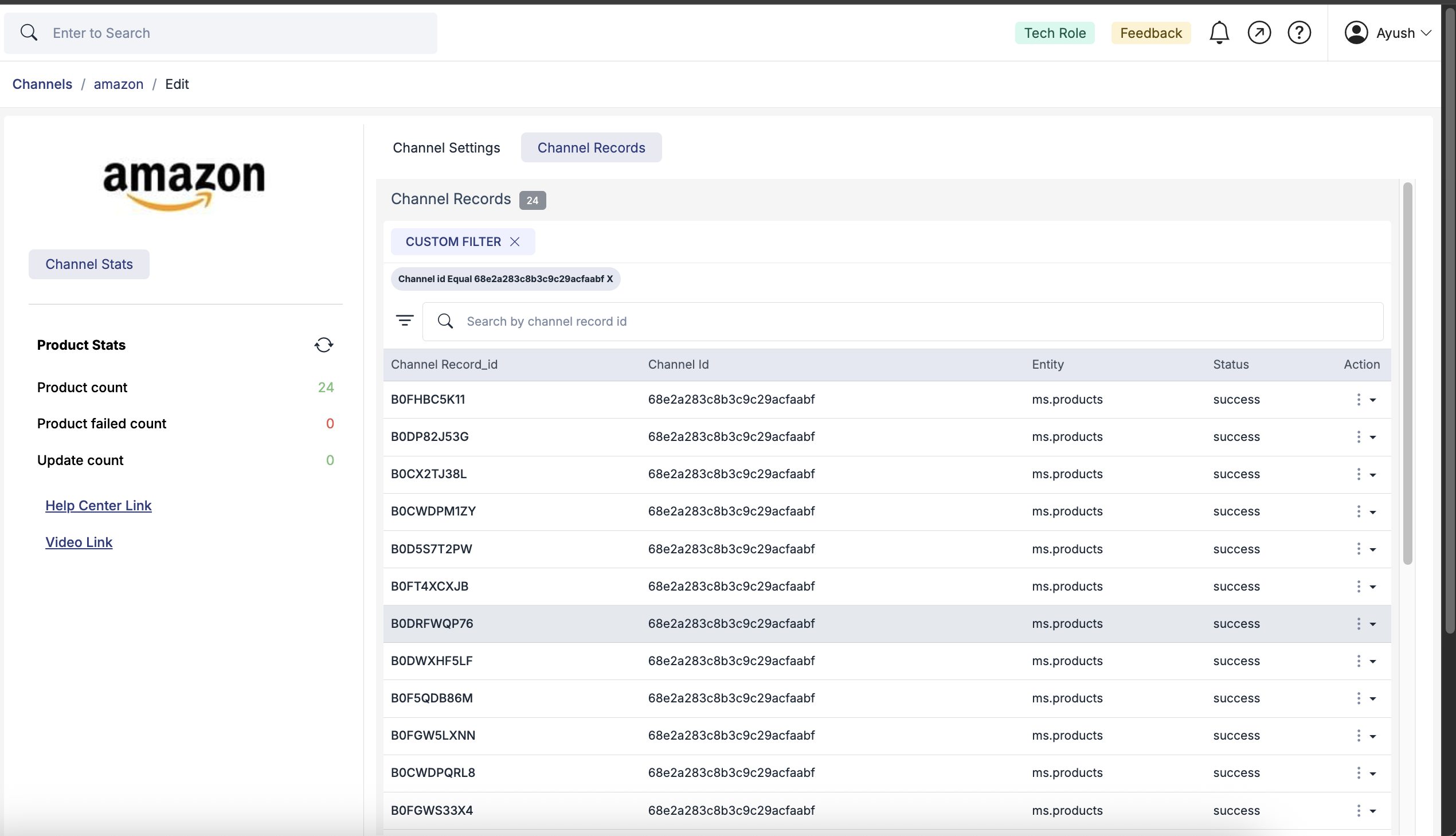
Task: Remove the Channel id Equal filter tag
Action: coord(609,279)
